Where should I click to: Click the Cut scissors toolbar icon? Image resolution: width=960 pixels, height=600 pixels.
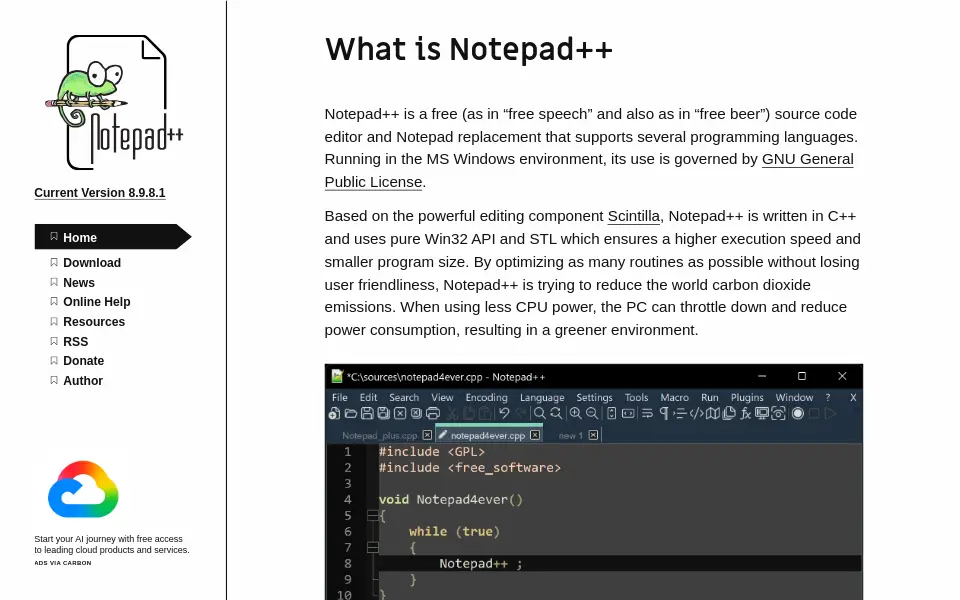(x=452, y=413)
